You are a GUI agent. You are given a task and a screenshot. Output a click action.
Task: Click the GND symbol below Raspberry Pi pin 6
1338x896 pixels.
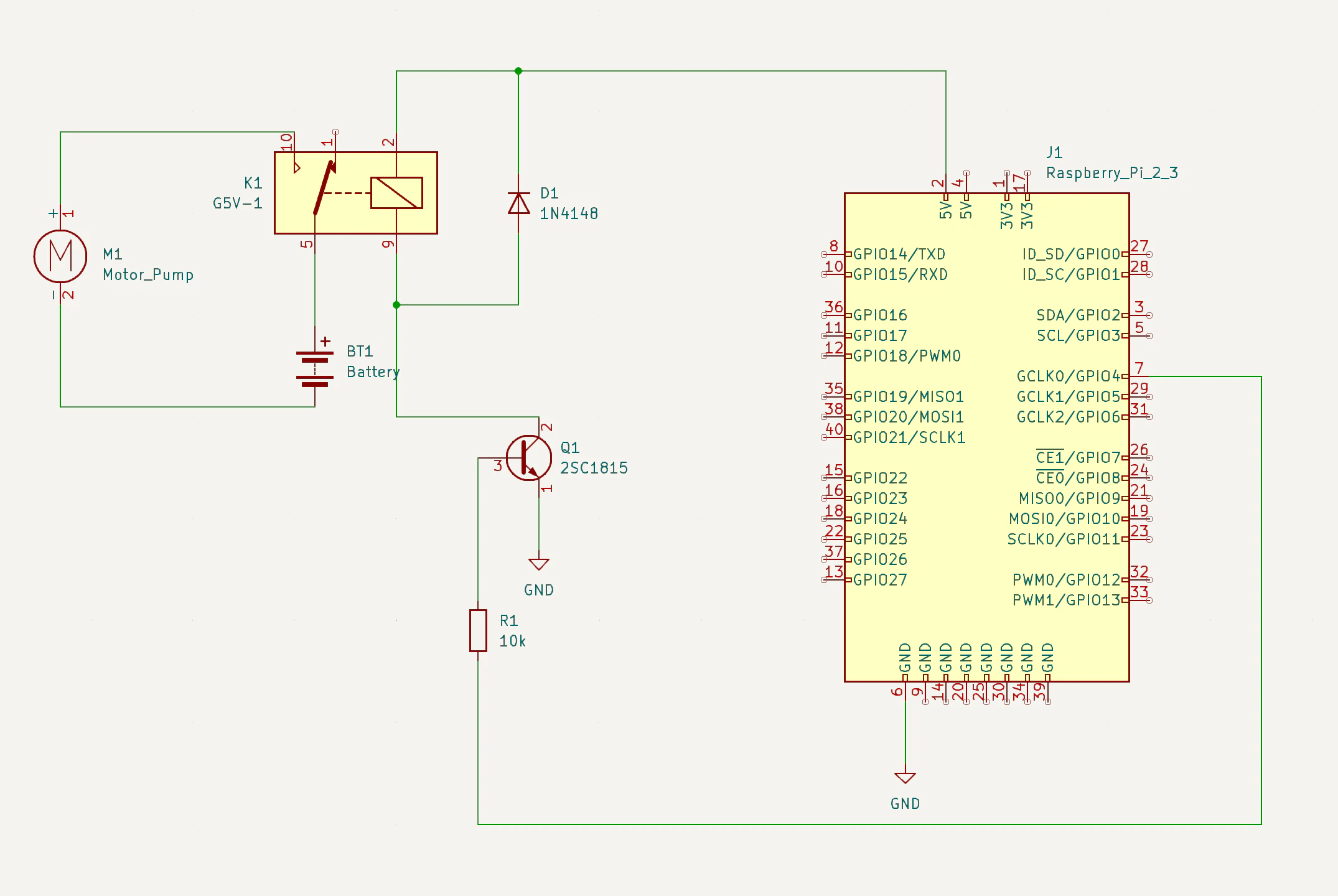(x=905, y=778)
